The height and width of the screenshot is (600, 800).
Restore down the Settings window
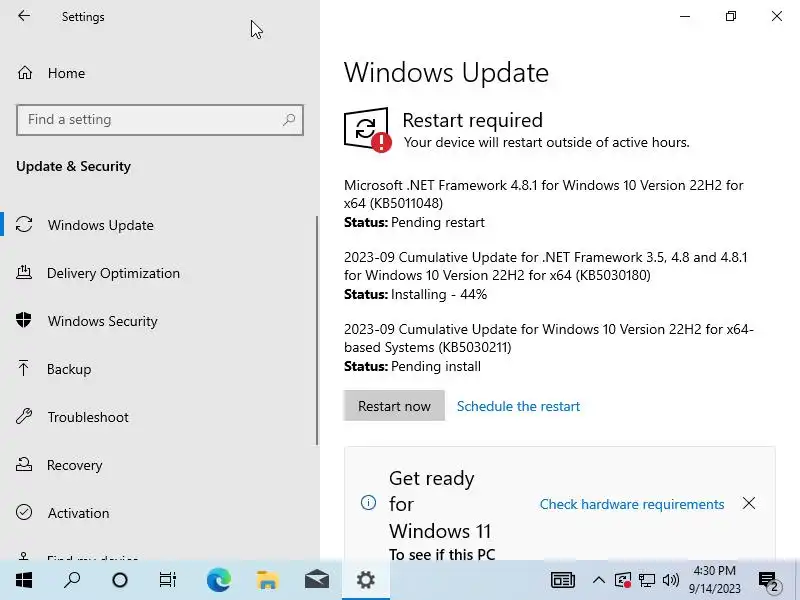coord(731,16)
